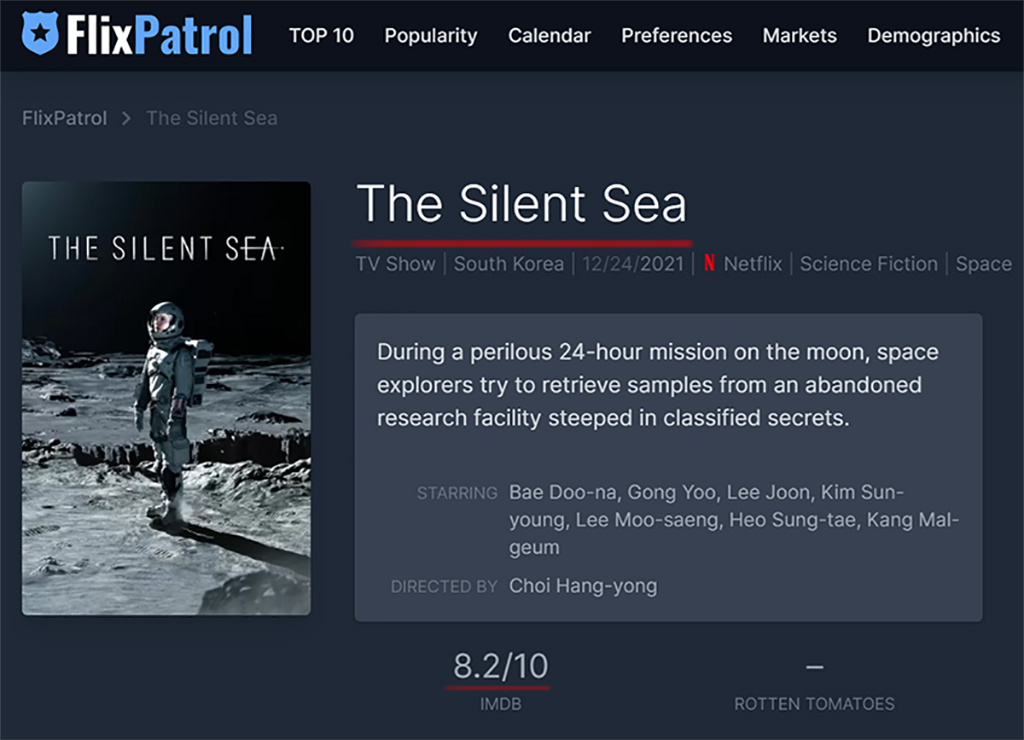The height and width of the screenshot is (740, 1024).
Task: Click the ROTTEN TOMATOES label
Action: [x=814, y=704]
